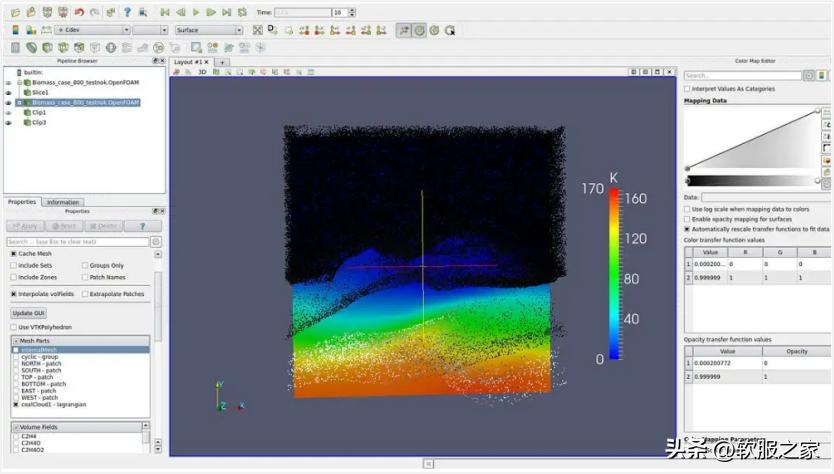The image size is (834, 474).
Task: Open the Surface representation dropdown
Action: coord(208,30)
